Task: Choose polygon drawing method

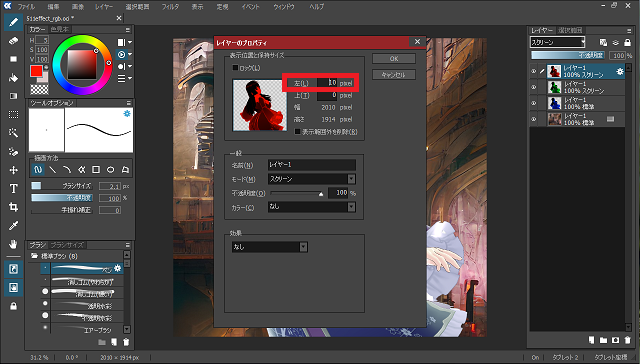Action: tap(125, 169)
